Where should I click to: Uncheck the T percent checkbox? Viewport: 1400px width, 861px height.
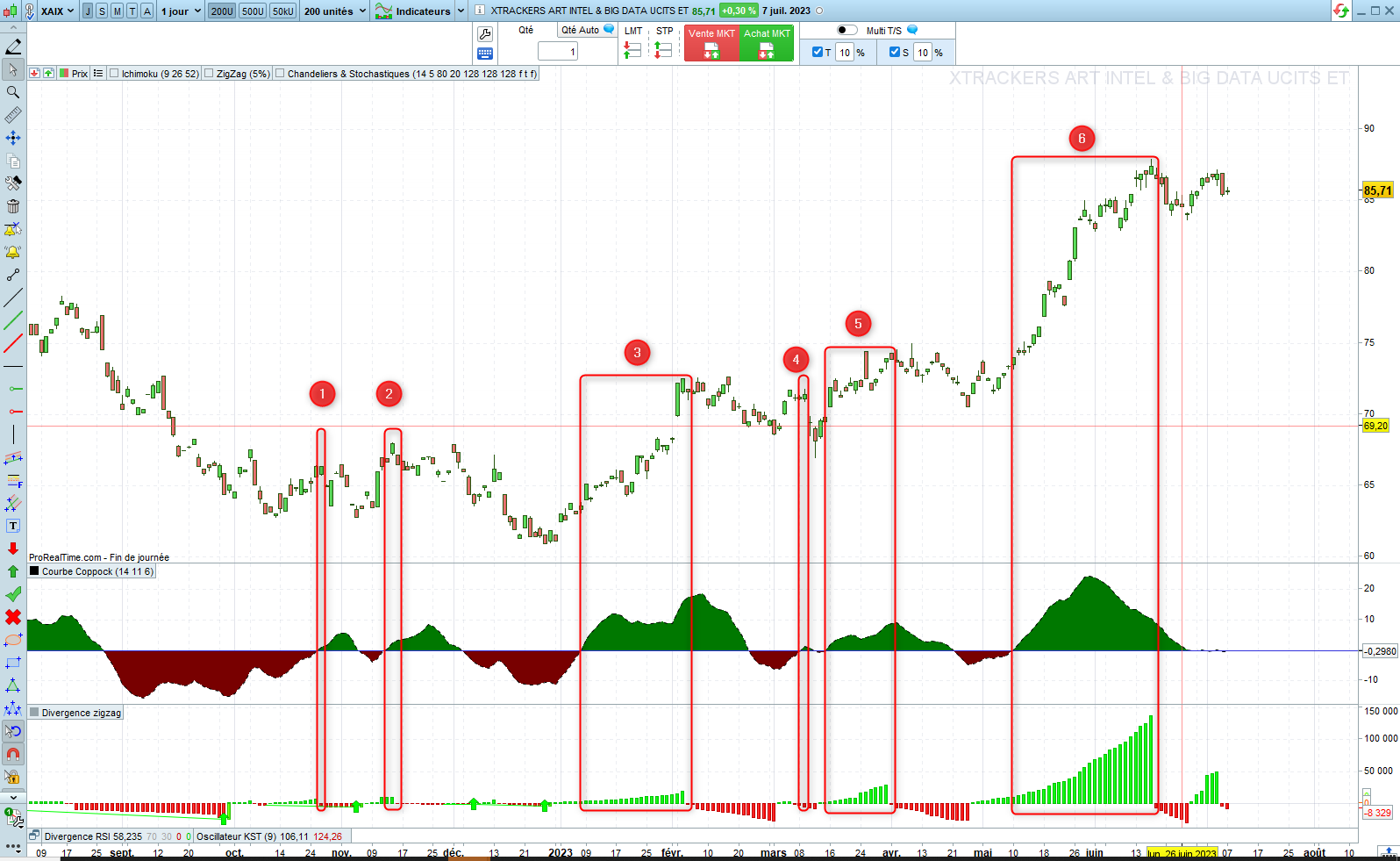click(818, 52)
